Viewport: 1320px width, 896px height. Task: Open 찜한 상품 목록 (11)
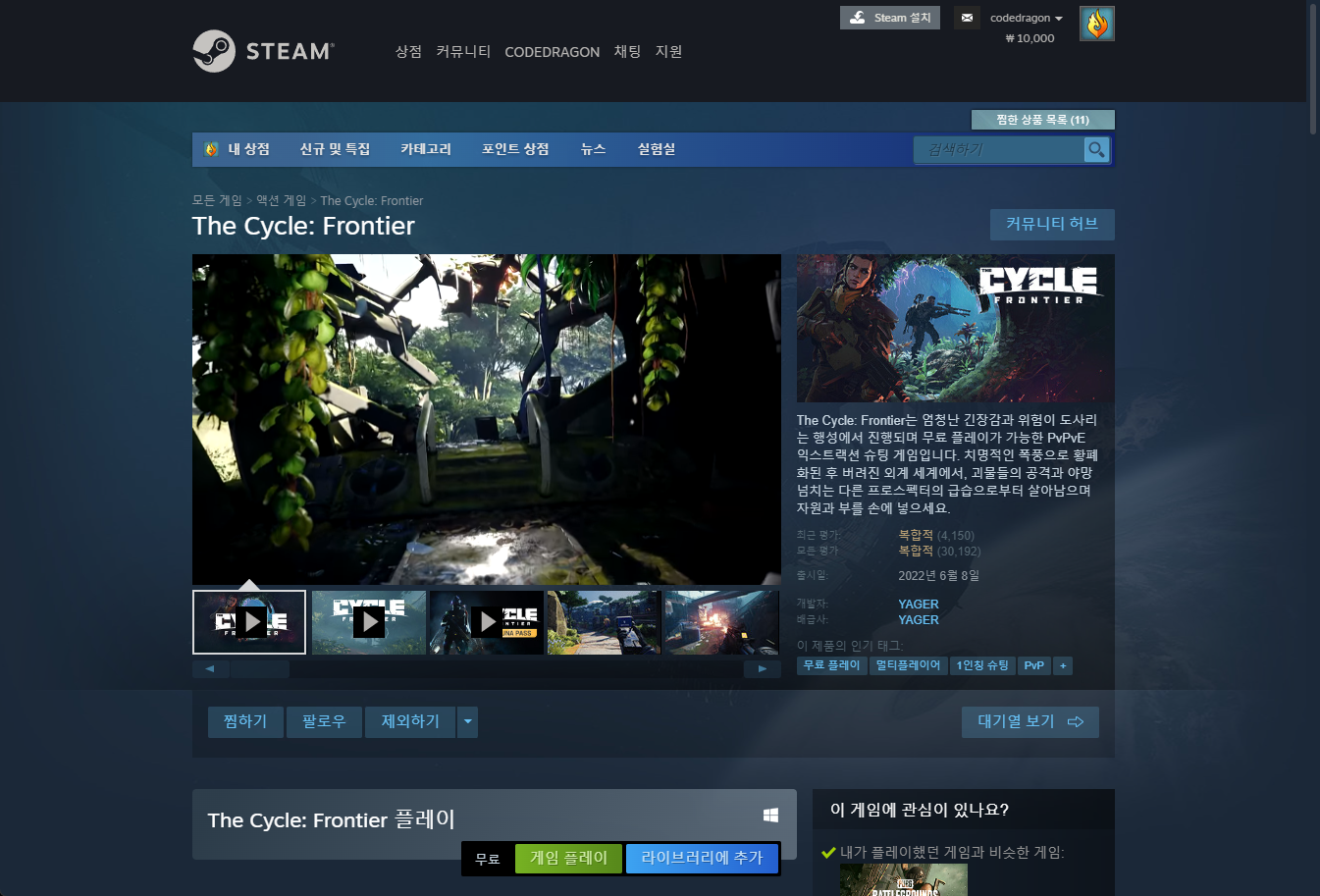(x=1042, y=120)
